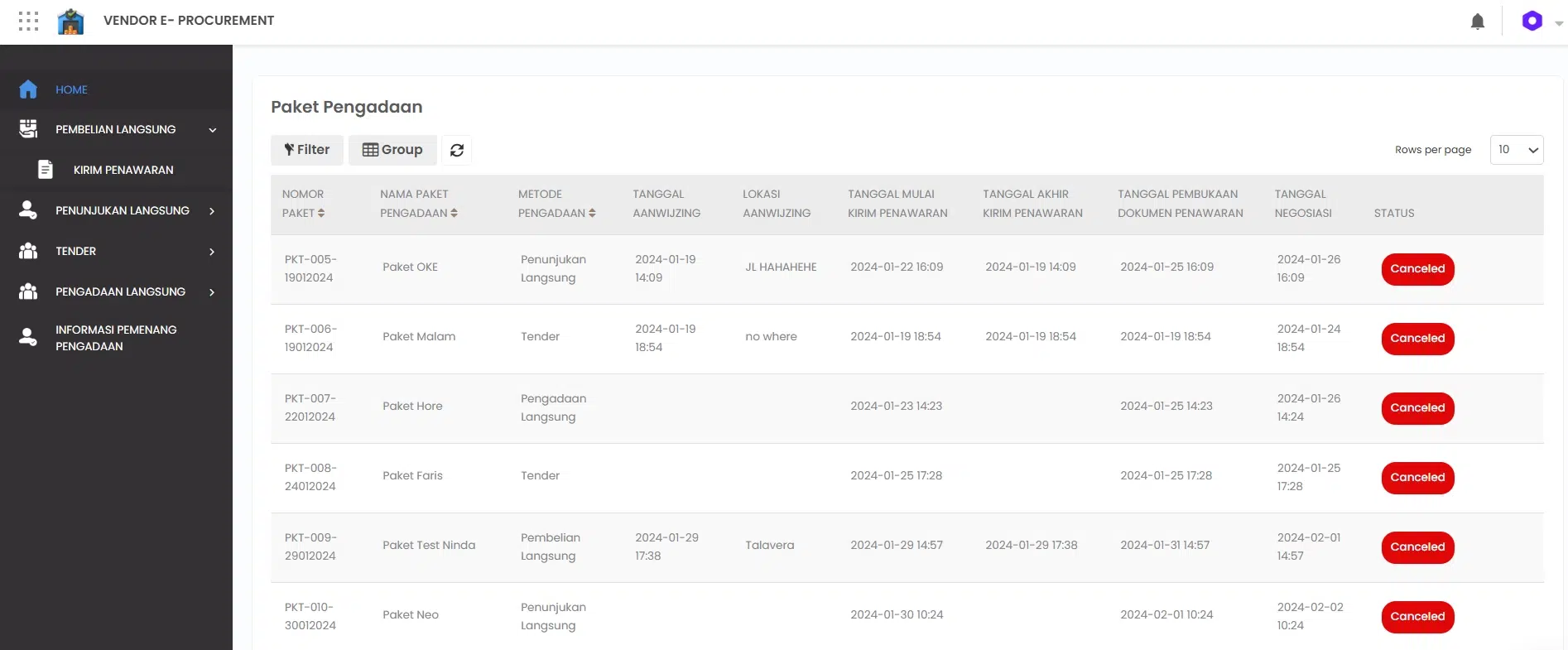Click the Filter button
Screen dimensions: 1568x650
pyautogui.click(x=307, y=150)
